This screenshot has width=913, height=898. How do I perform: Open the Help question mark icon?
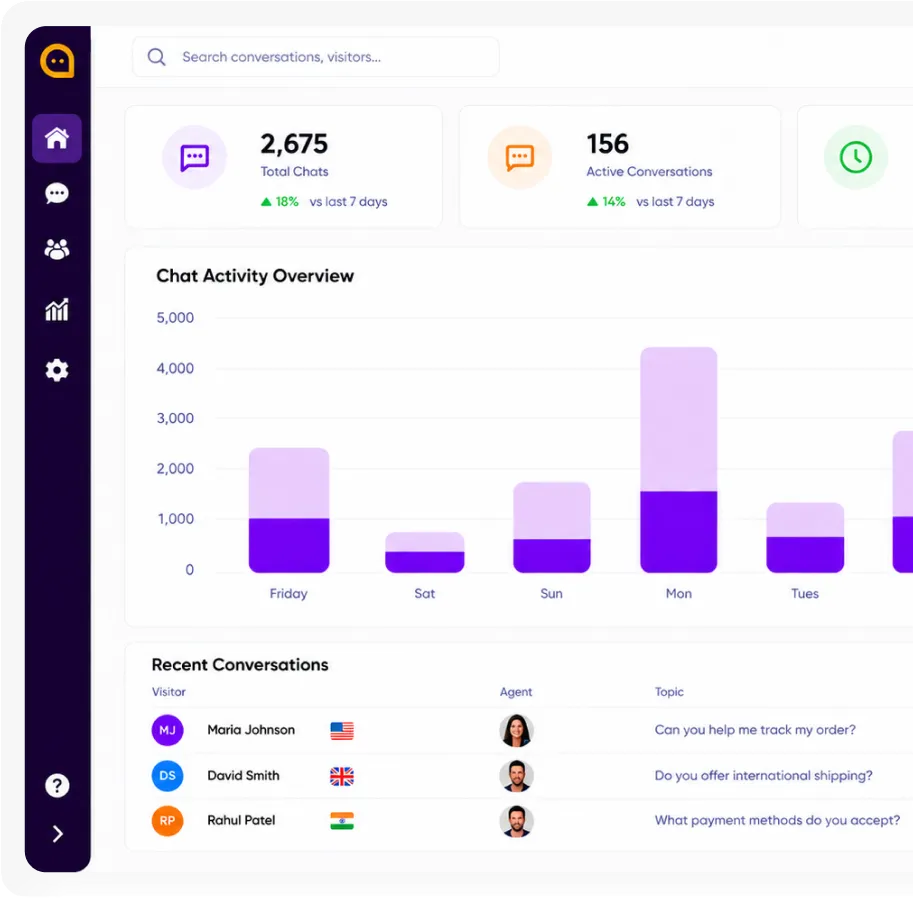click(x=57, y=786)
